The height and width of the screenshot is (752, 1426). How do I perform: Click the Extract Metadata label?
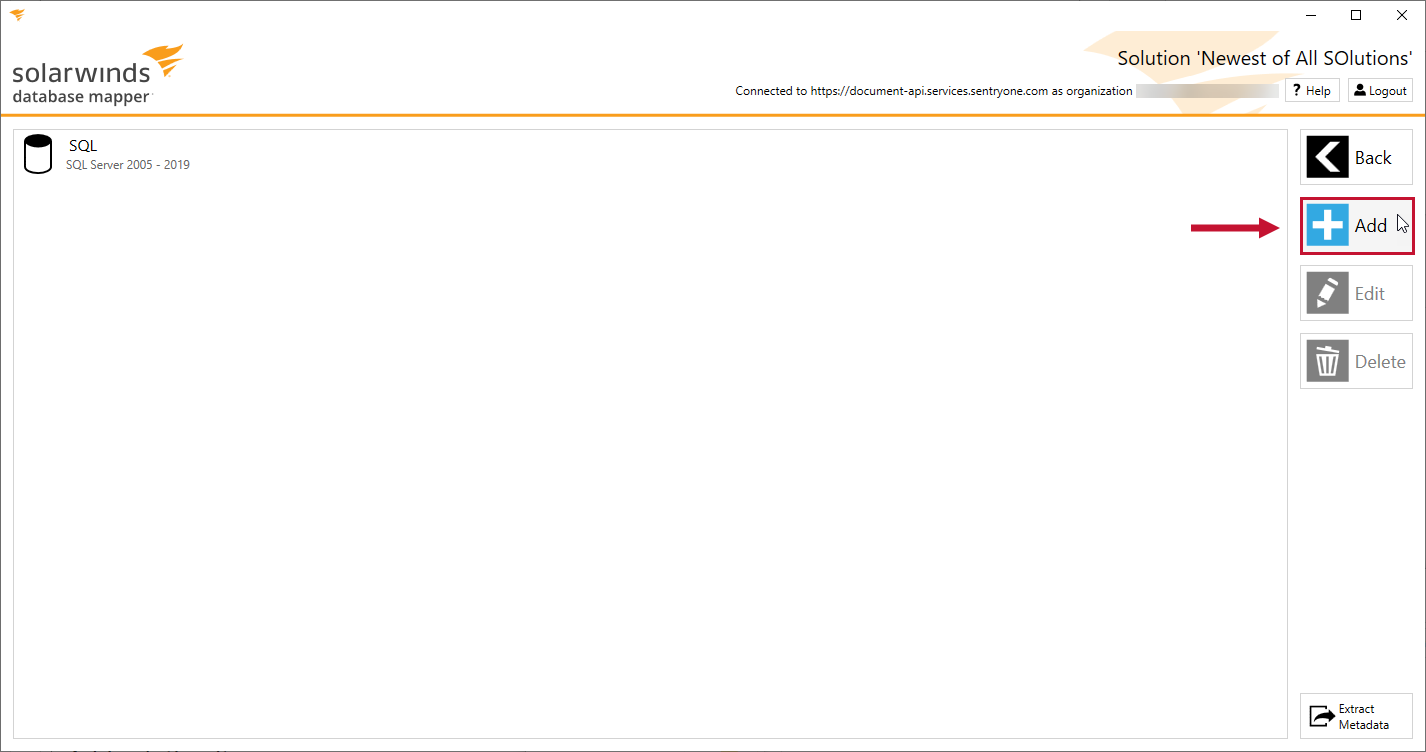pos(1364,716)
